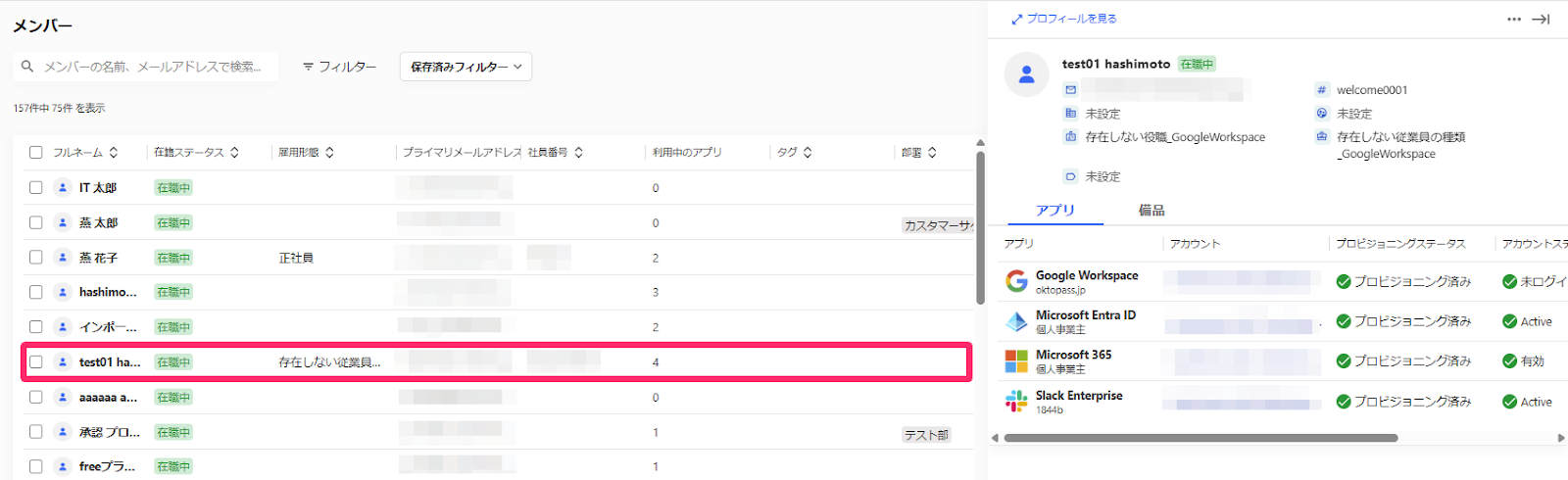Click the app table horizontal scrollbar

coord(1200,438)
